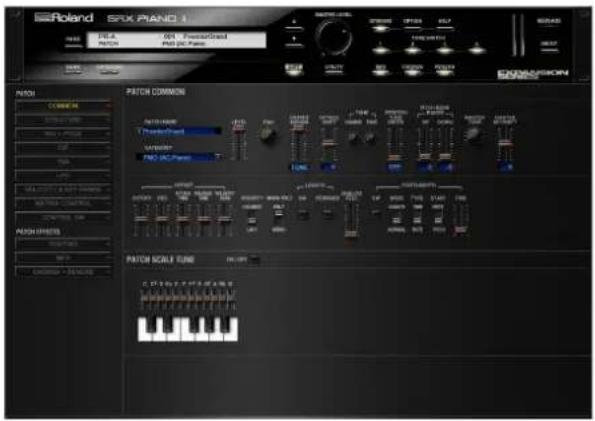Screen dimensions: 595x421
Task: Flip the Portamento Type Time/Rate switch
Action: pyautogui.click(x=417, y=219)
